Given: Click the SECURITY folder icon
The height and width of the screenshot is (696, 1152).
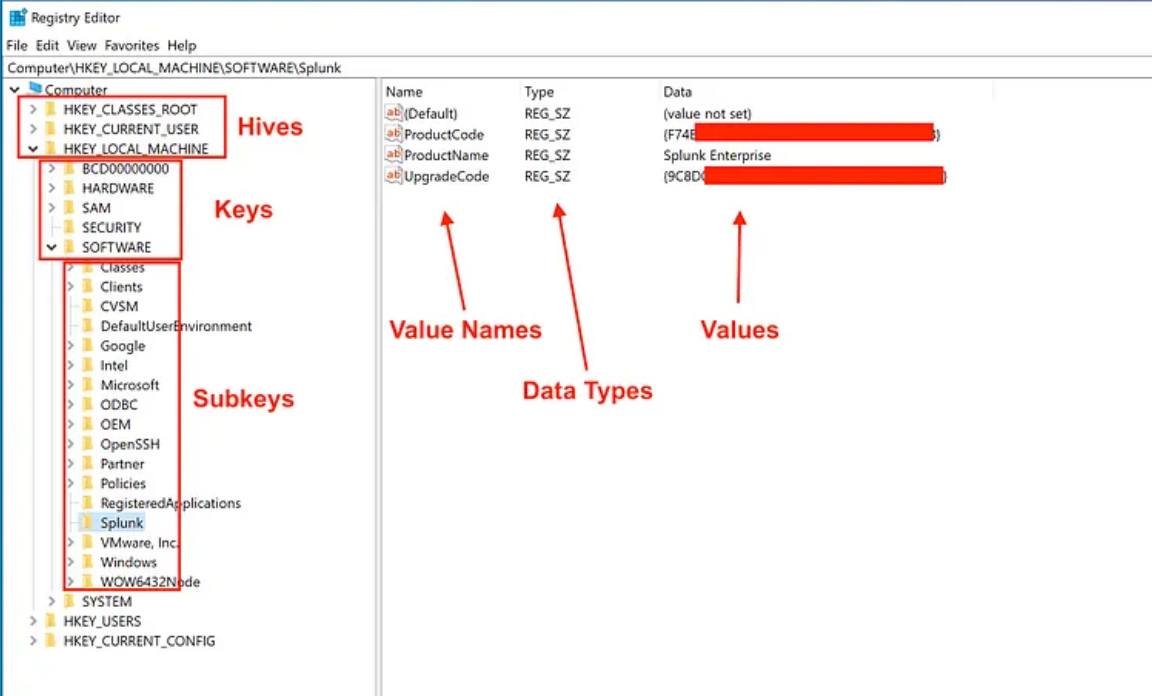Looking at the screenshot, I should (70, 227).
